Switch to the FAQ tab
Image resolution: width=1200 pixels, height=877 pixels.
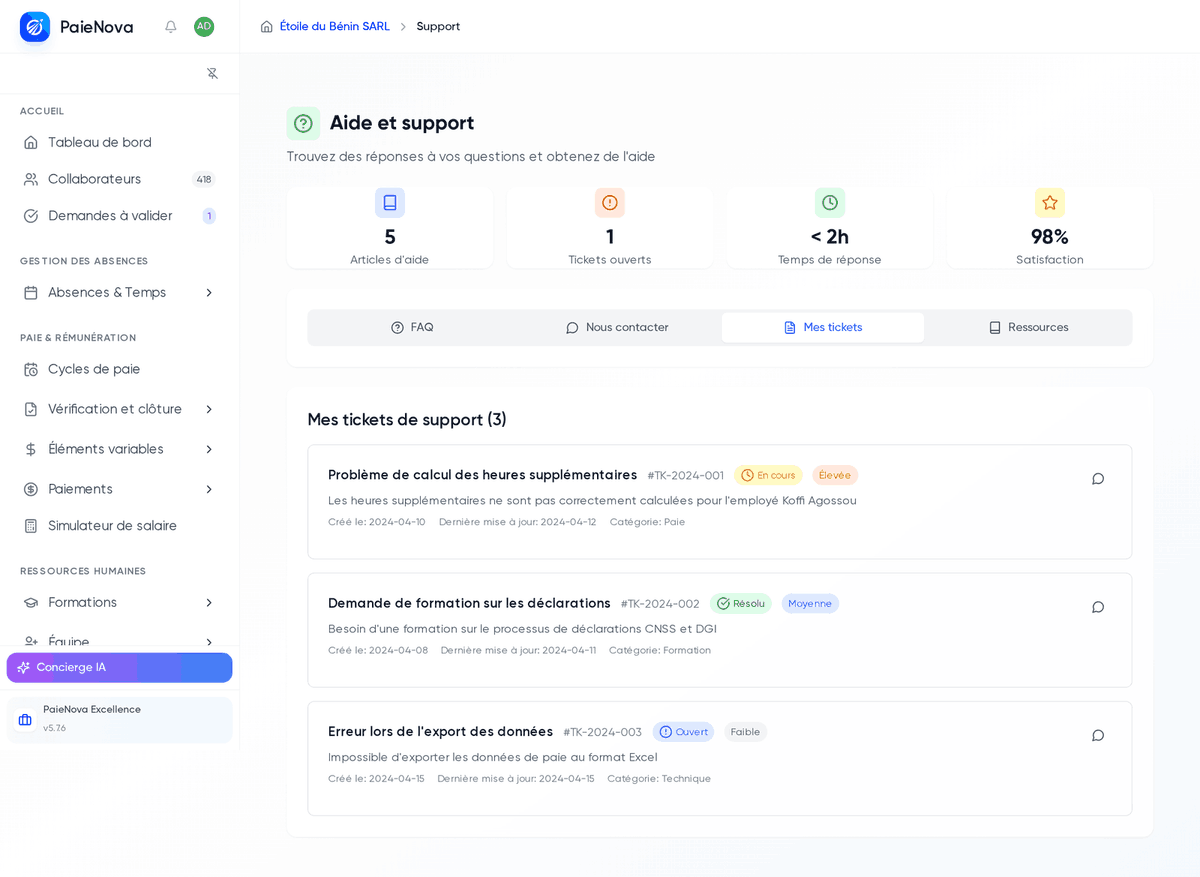412,328
